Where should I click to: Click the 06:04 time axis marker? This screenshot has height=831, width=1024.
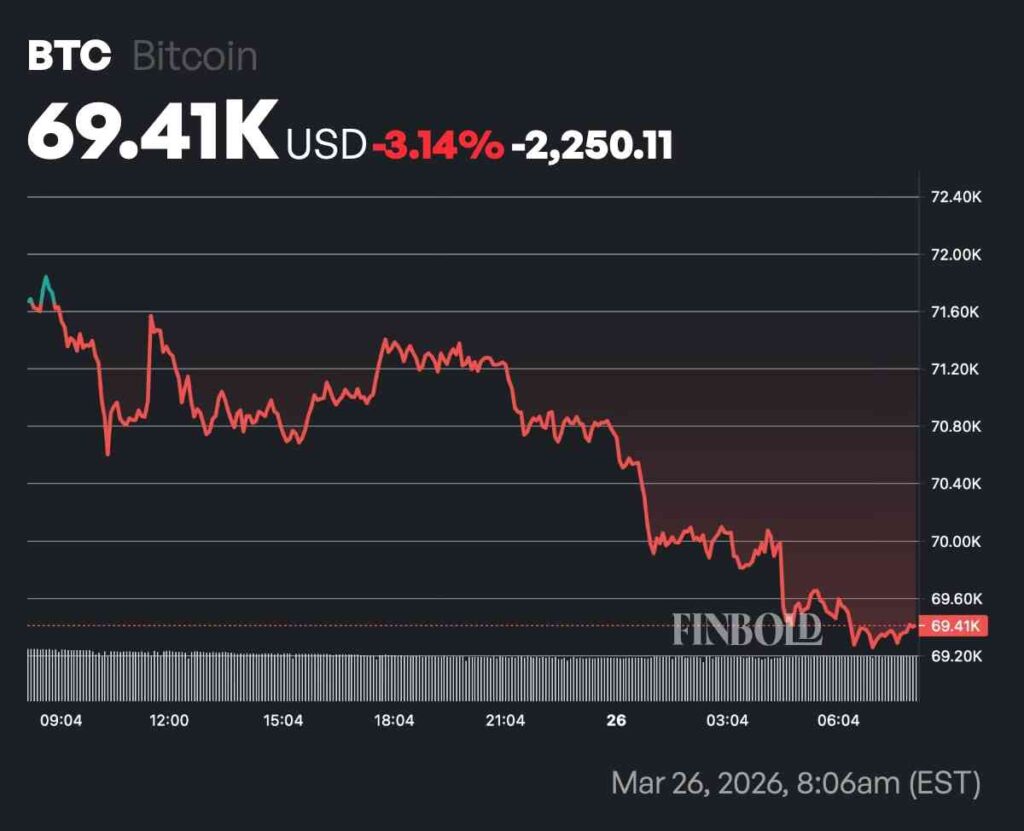tap(838, 720)
